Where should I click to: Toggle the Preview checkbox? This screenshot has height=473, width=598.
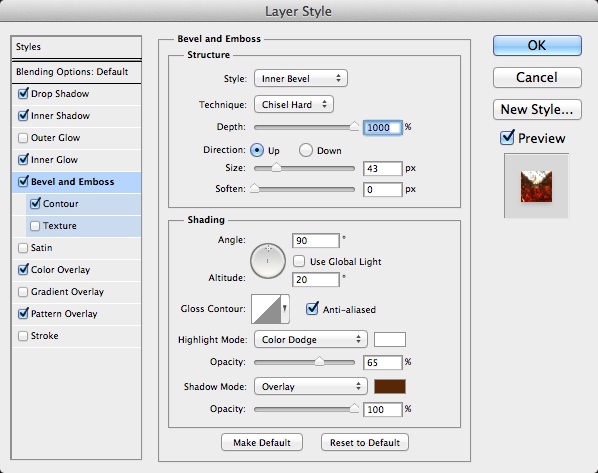(507, 138)
